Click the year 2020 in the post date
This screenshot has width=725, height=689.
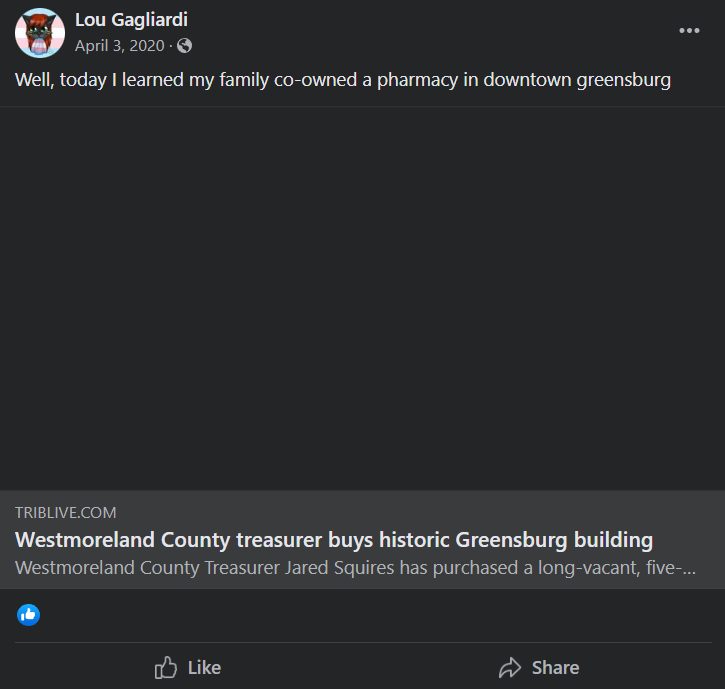147,46
